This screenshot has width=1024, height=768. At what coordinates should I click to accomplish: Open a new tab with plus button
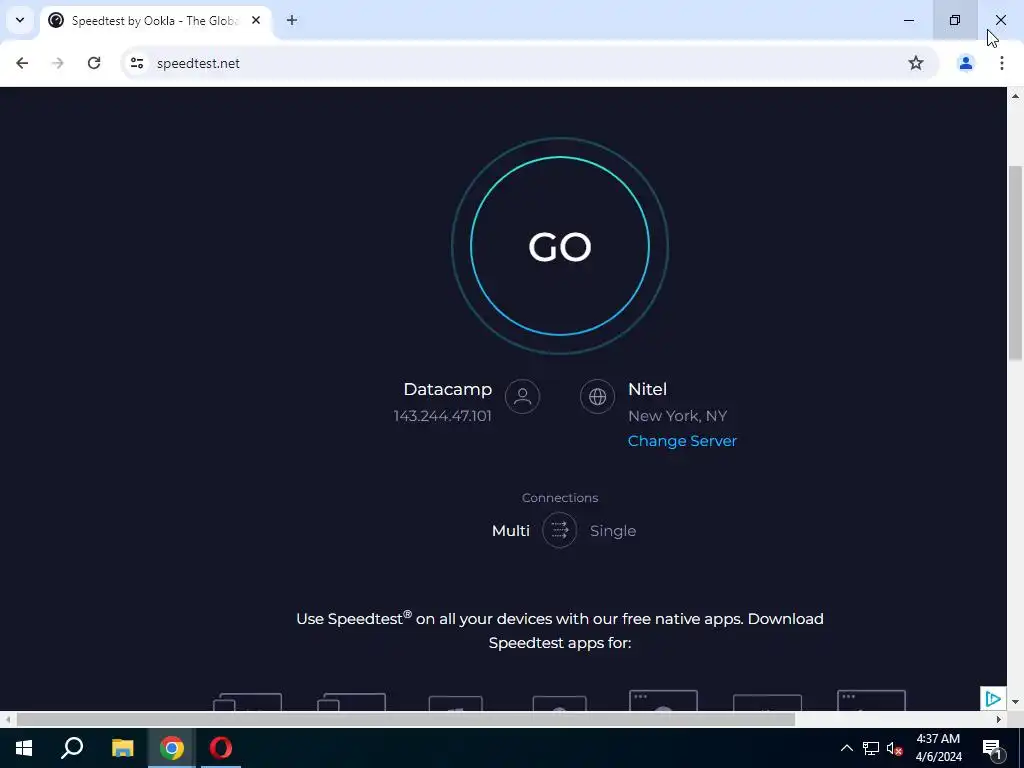coord(292,20)
